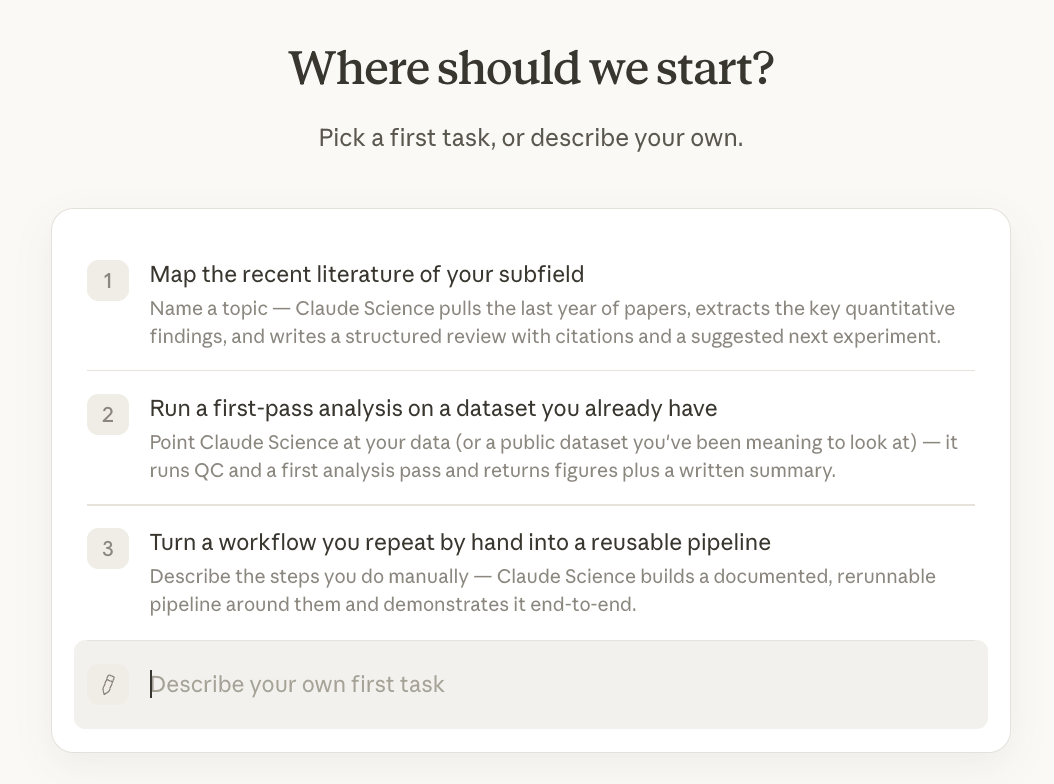Click the word "pipeline" in the third option title
Image resolution: width=1054 pixels, height=784 pixels.
pyautogui.click(x=729, y=543)
